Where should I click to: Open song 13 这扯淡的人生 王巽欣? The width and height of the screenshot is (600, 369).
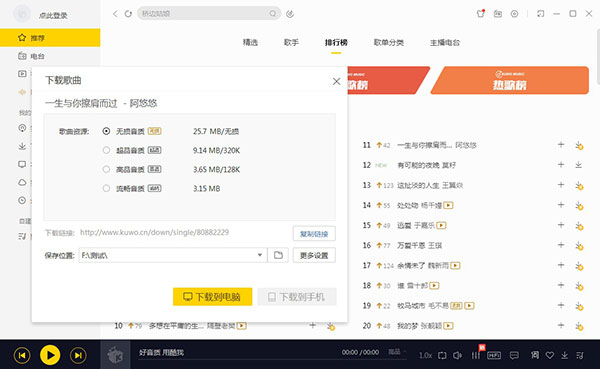[x=430, y=185]
